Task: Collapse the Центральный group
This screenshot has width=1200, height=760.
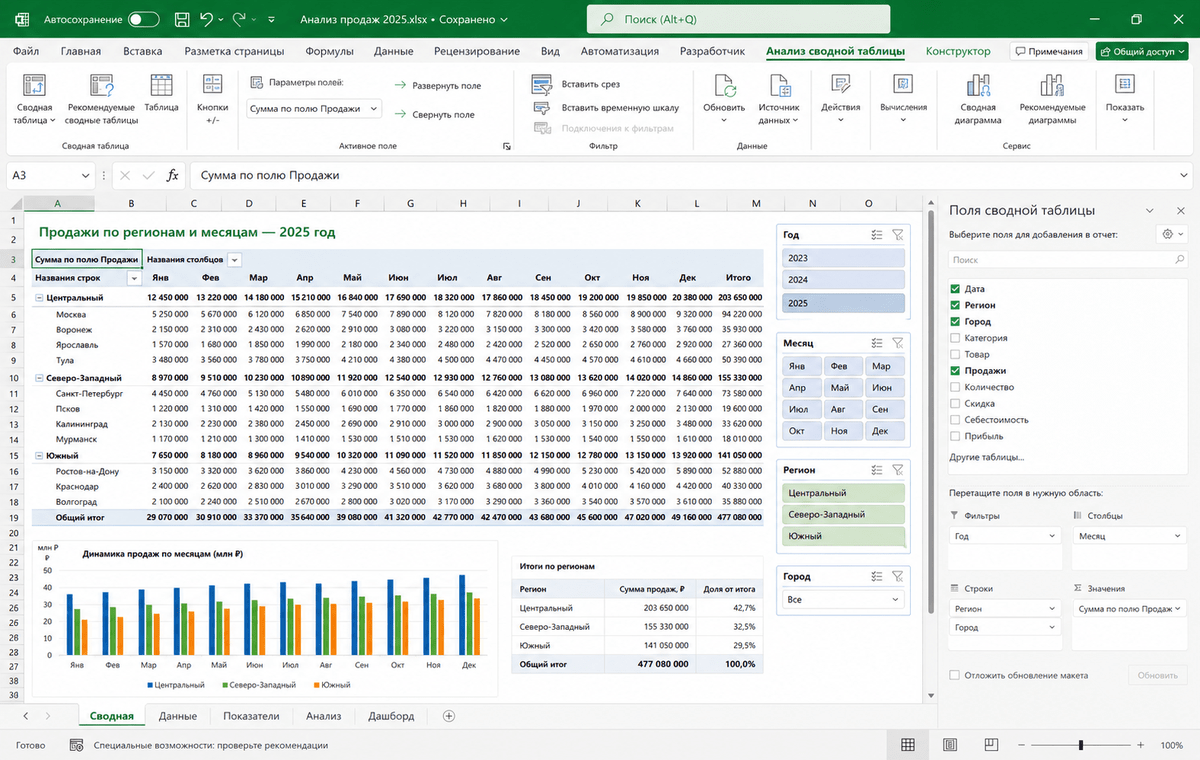Action: pyautogui.click(x=39, y=298)
